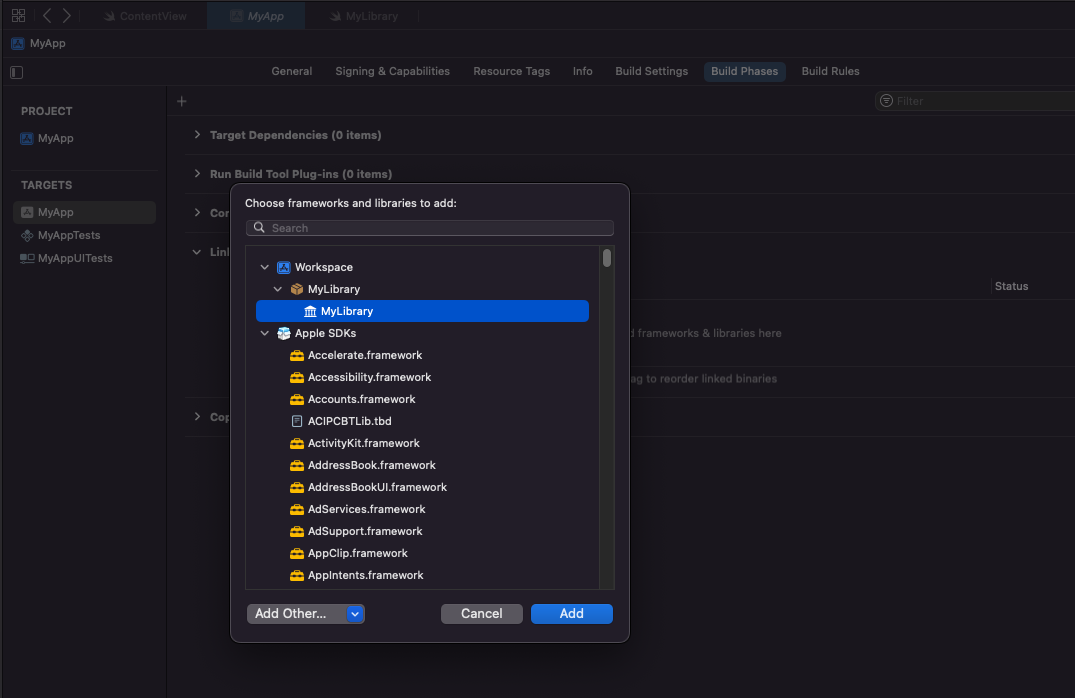
Task: Select the MyApp target
Action: [84, 213]
